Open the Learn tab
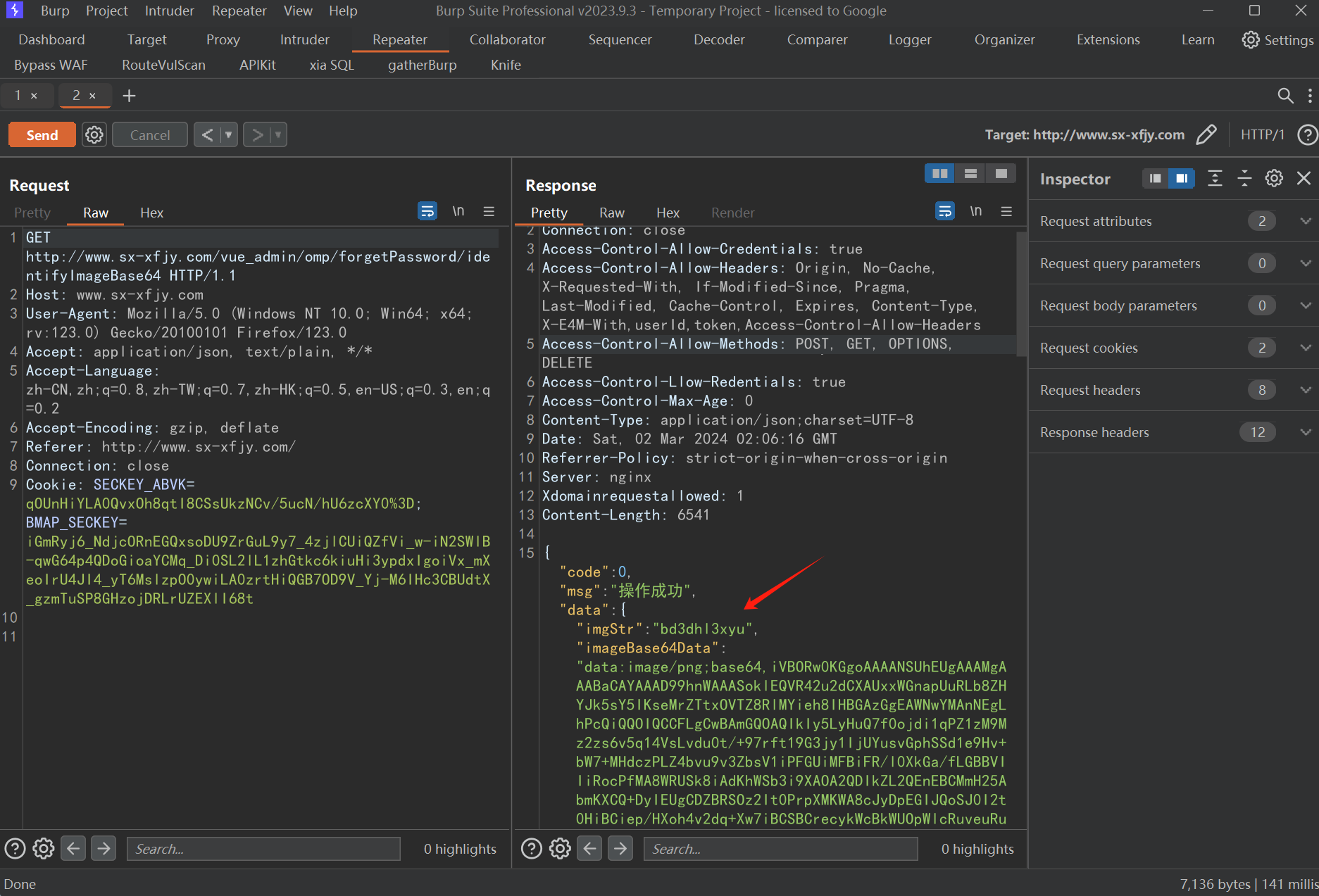Viewport: 1319px width, 896px height. 1198,40
